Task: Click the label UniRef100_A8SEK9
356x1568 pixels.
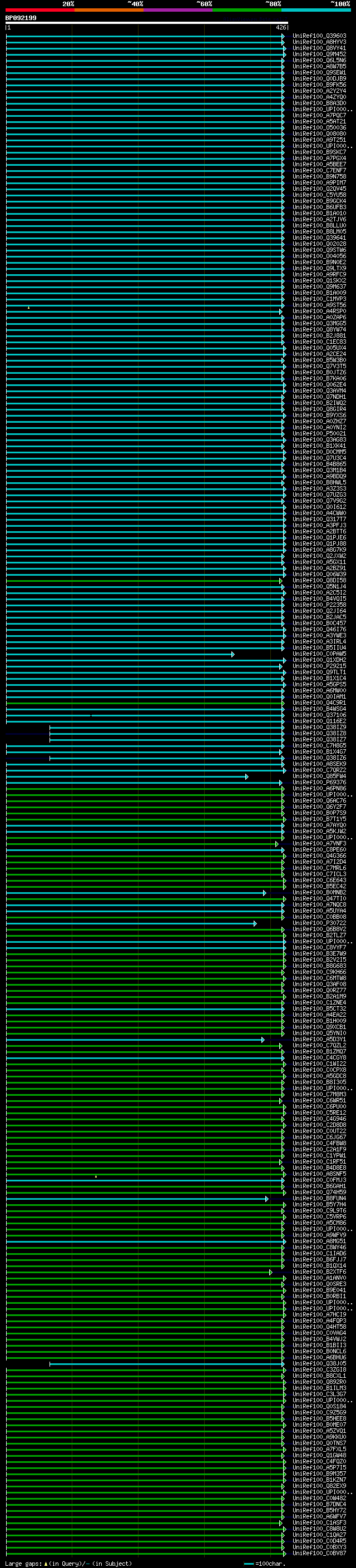Action: point(319,764)
